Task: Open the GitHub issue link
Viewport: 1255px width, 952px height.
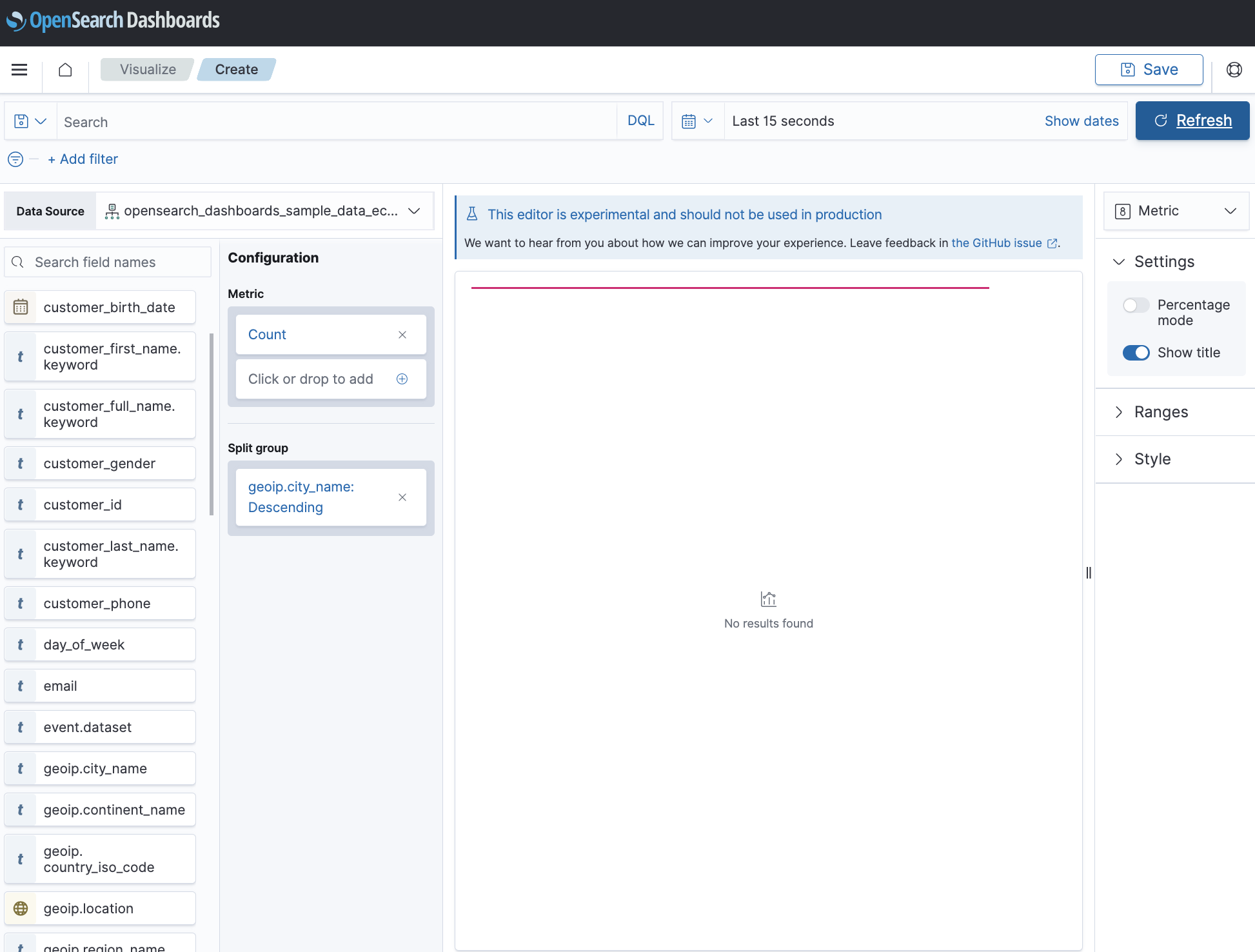Action: (x=996, y=243)
